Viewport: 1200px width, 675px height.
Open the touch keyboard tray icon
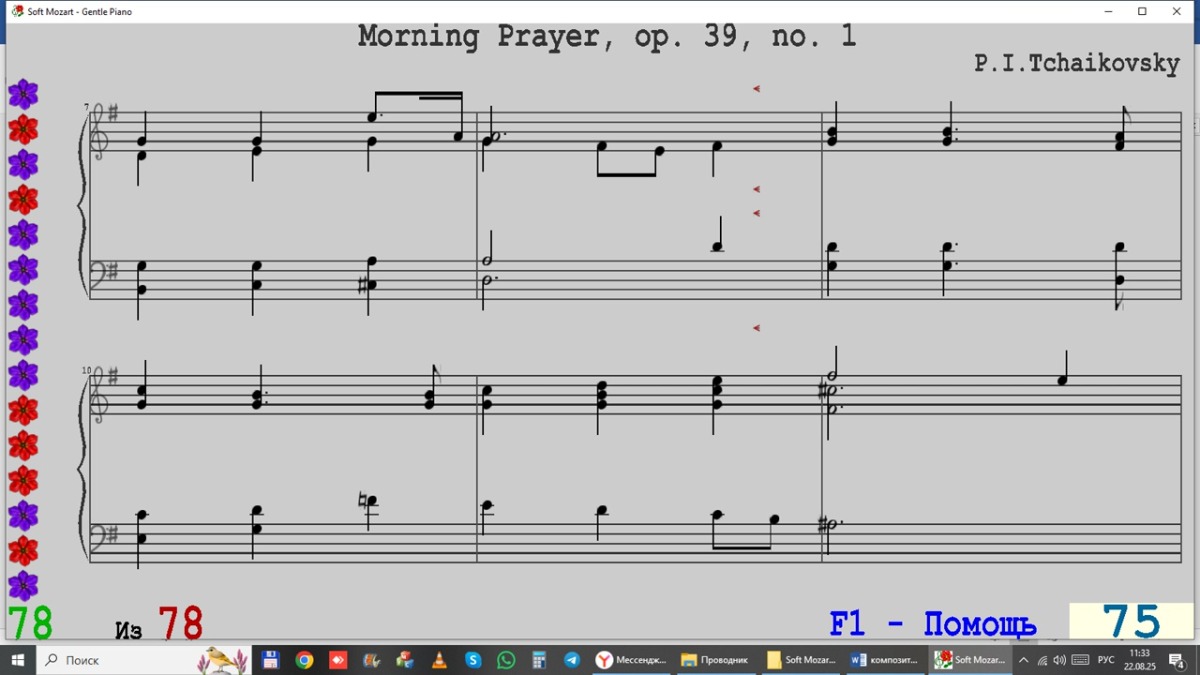tap(1081, 660)
